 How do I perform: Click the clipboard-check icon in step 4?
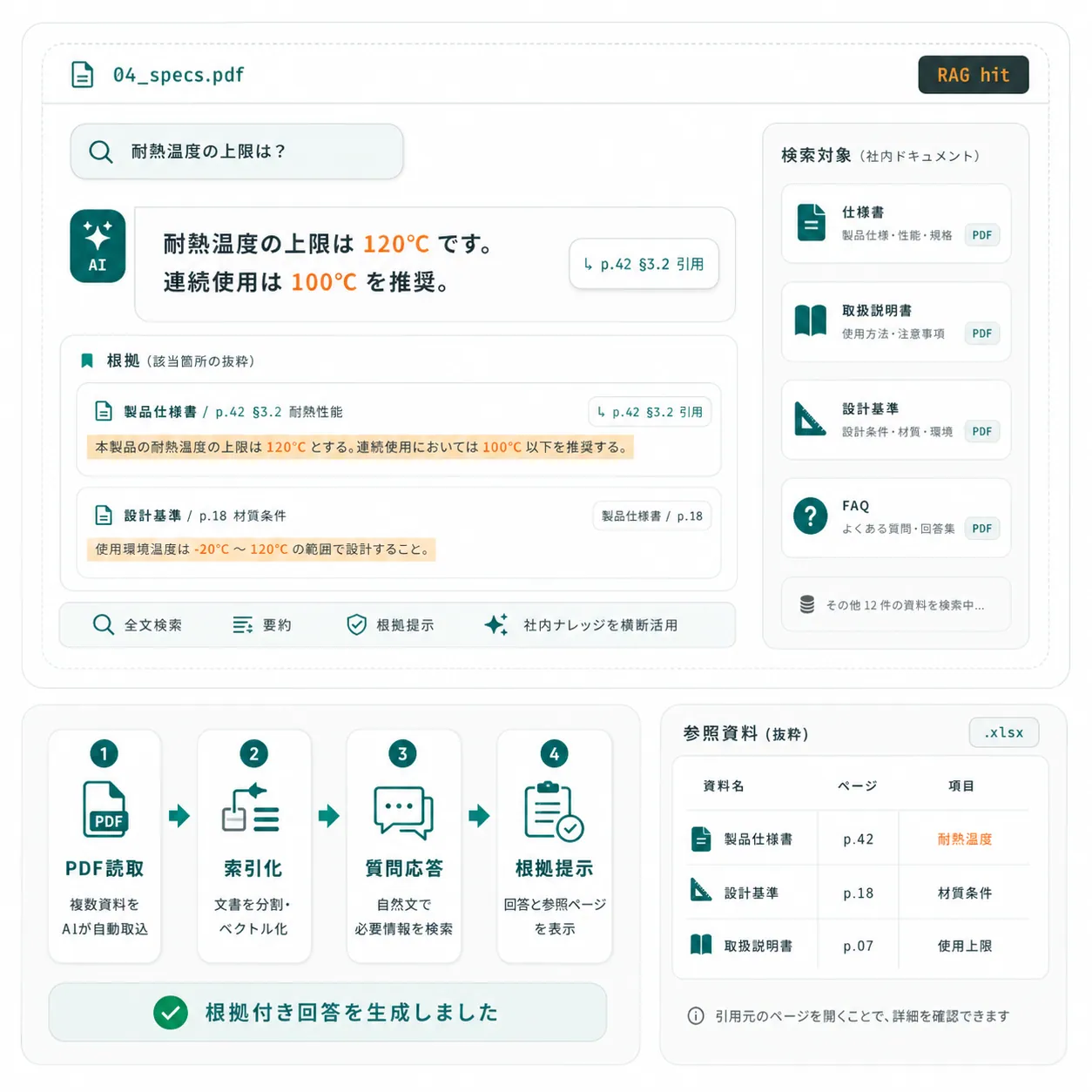point(554,812)
